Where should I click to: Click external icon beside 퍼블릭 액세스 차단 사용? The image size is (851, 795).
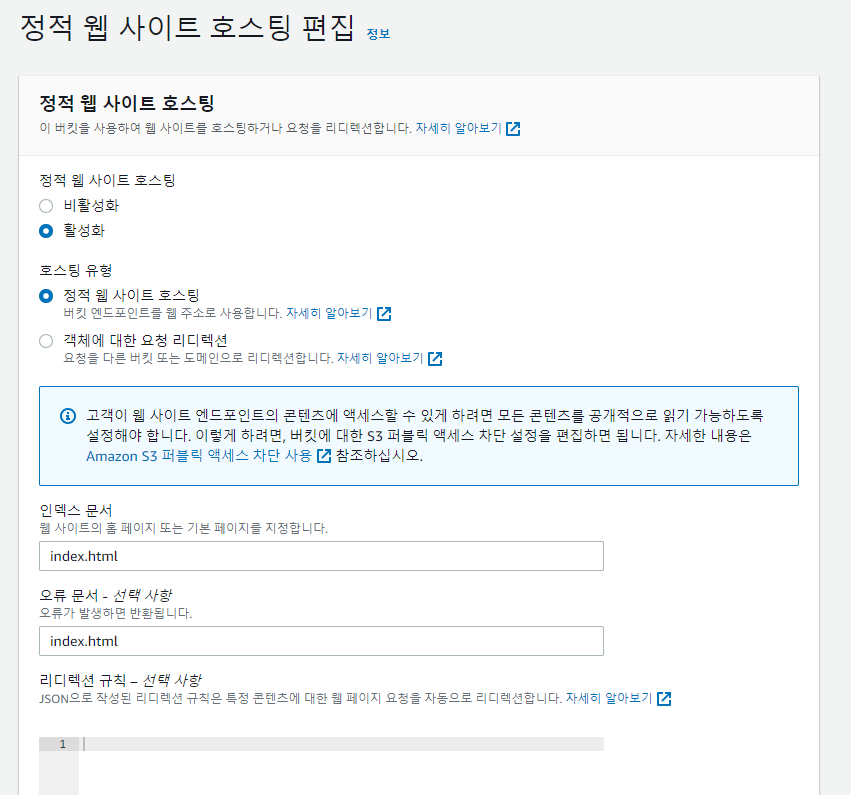324,456
